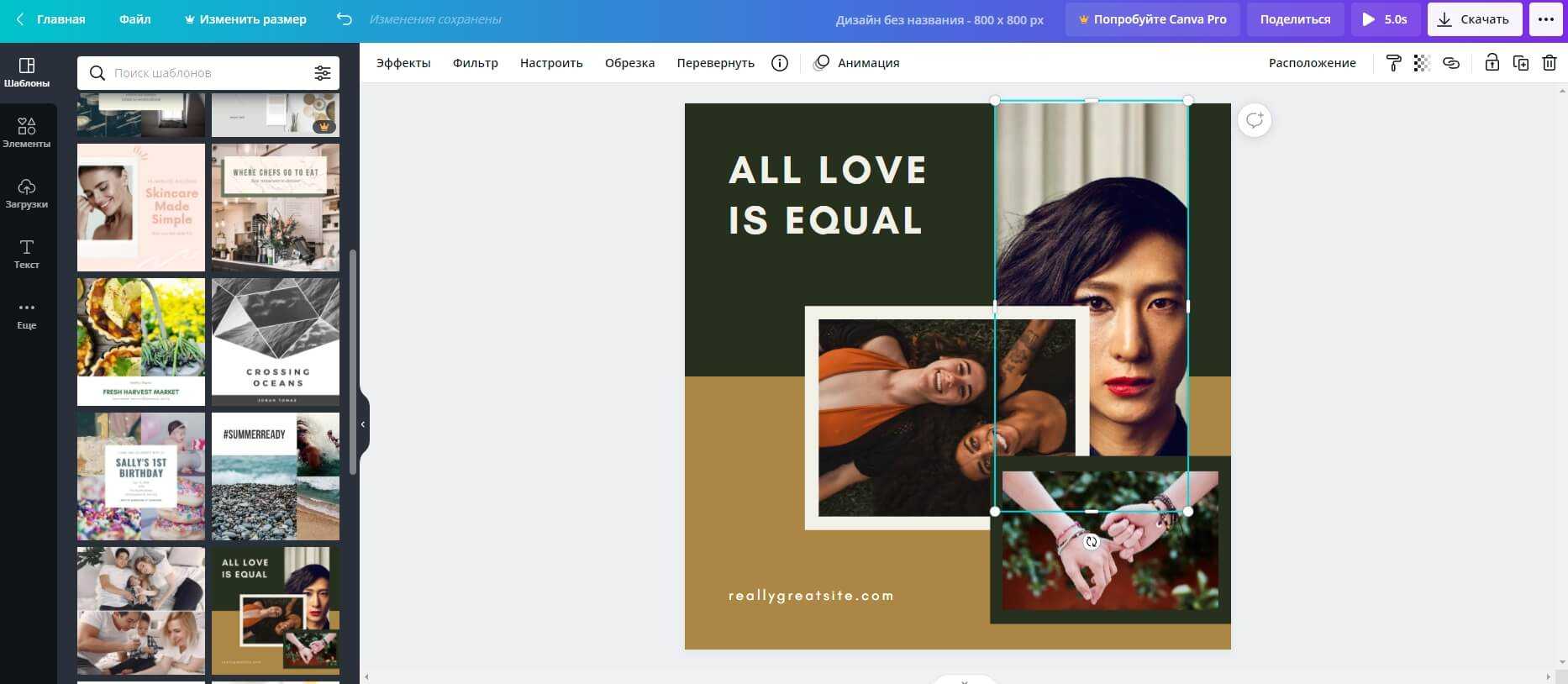Click the undo arrow icon
Screen dimensions: 1568x684
pos(344,18)
